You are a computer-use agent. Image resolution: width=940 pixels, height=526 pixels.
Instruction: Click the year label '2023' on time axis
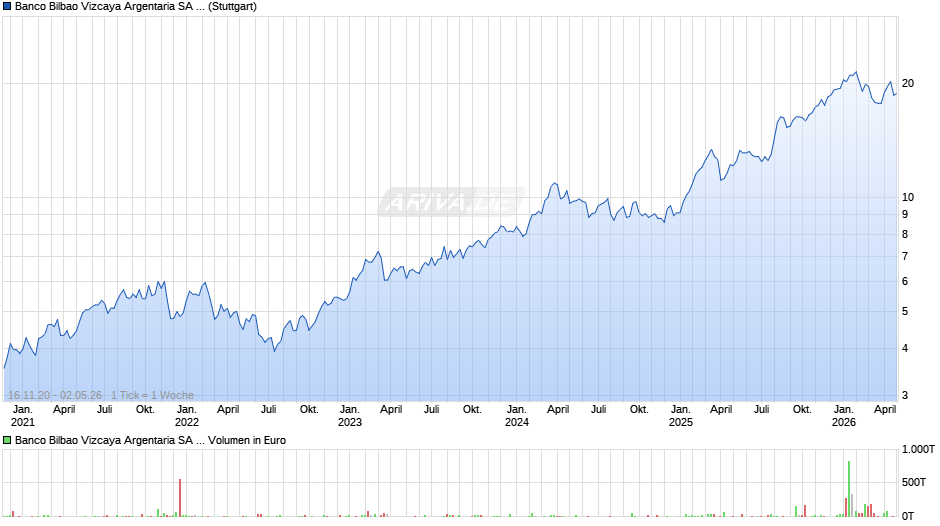(x=350, y=422)
